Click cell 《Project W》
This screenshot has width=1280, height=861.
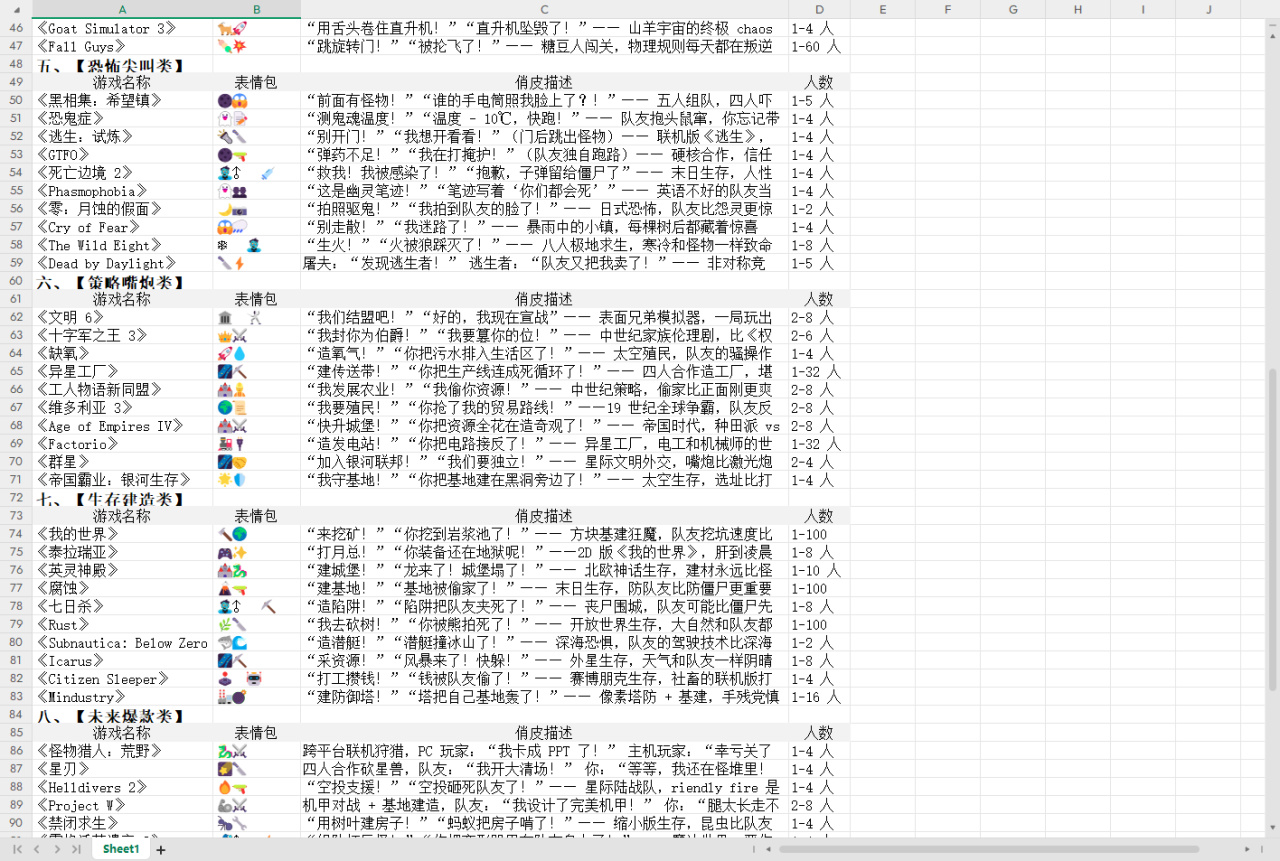tap(122, 805)
